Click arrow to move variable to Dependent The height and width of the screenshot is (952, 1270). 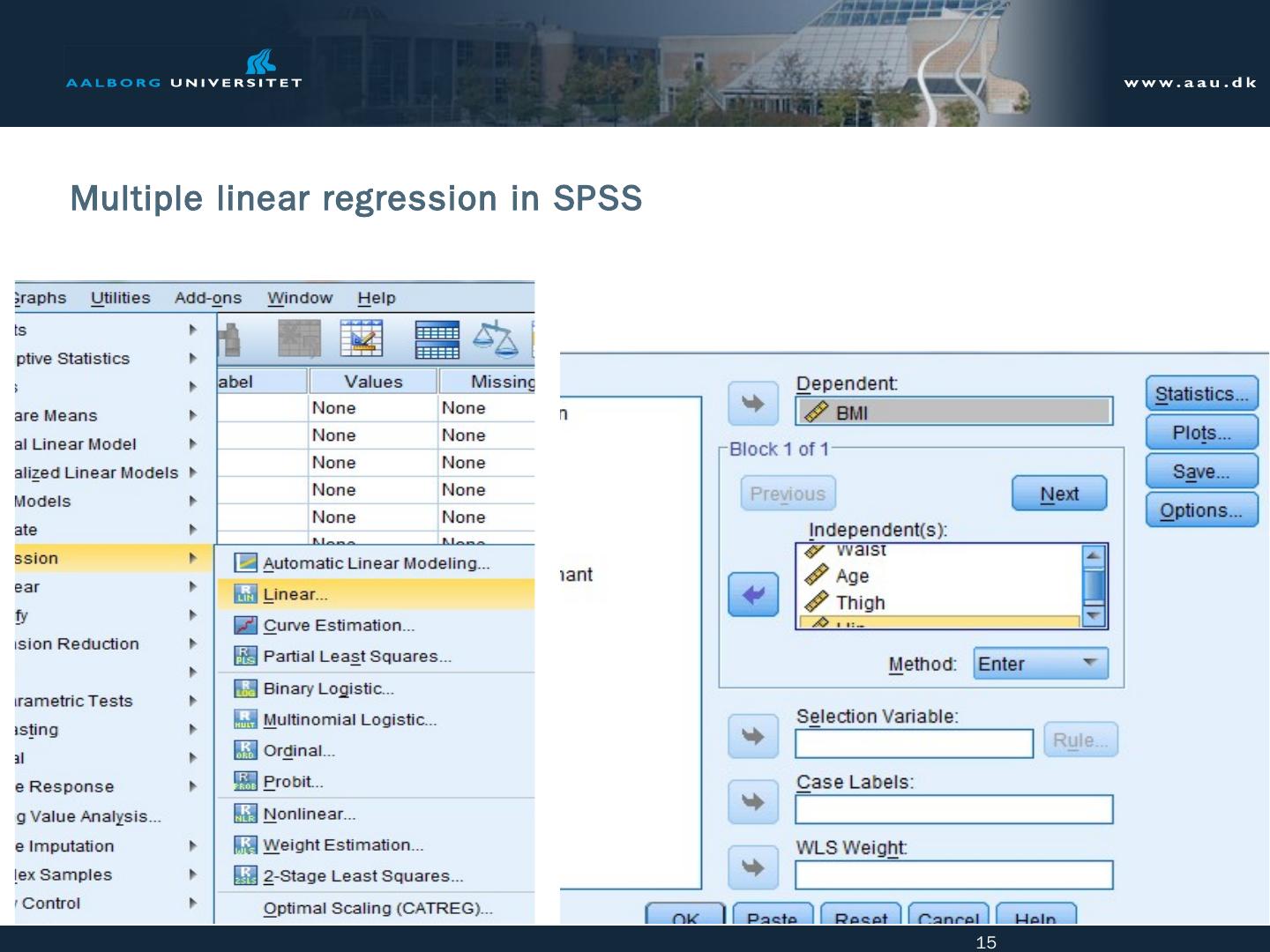click(x=753, y=404)
